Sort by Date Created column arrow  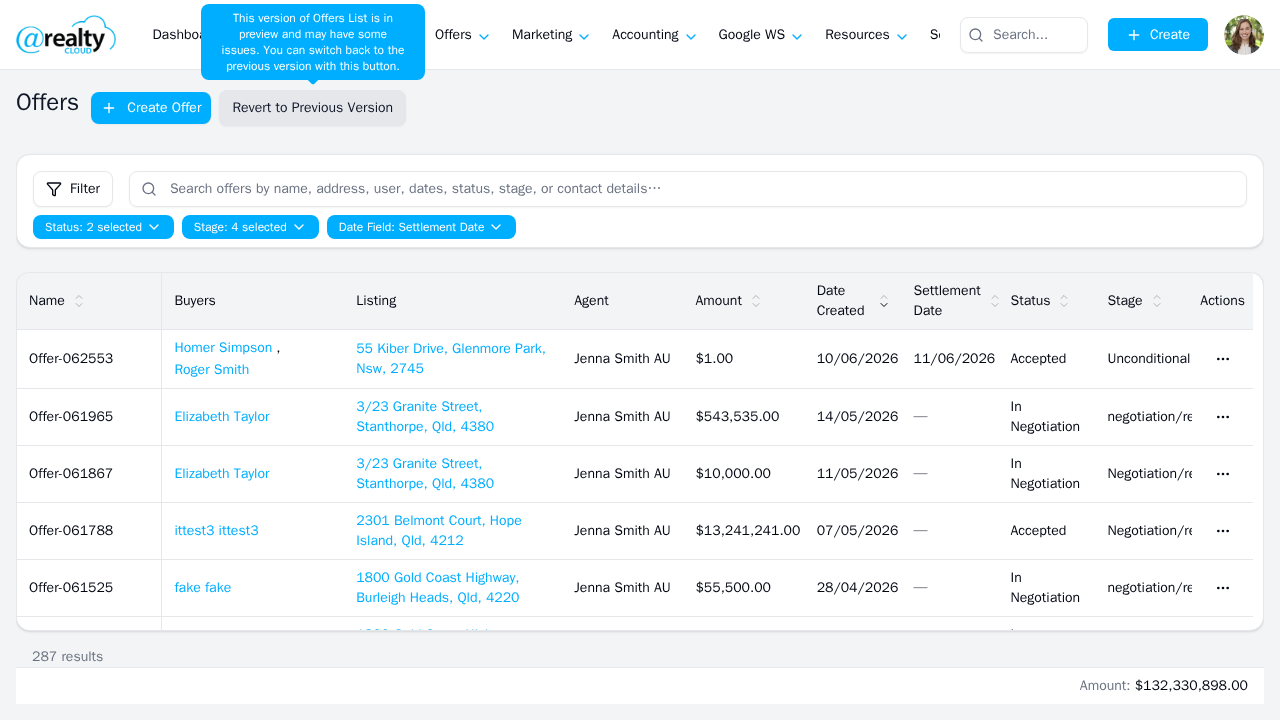[884, 301]
